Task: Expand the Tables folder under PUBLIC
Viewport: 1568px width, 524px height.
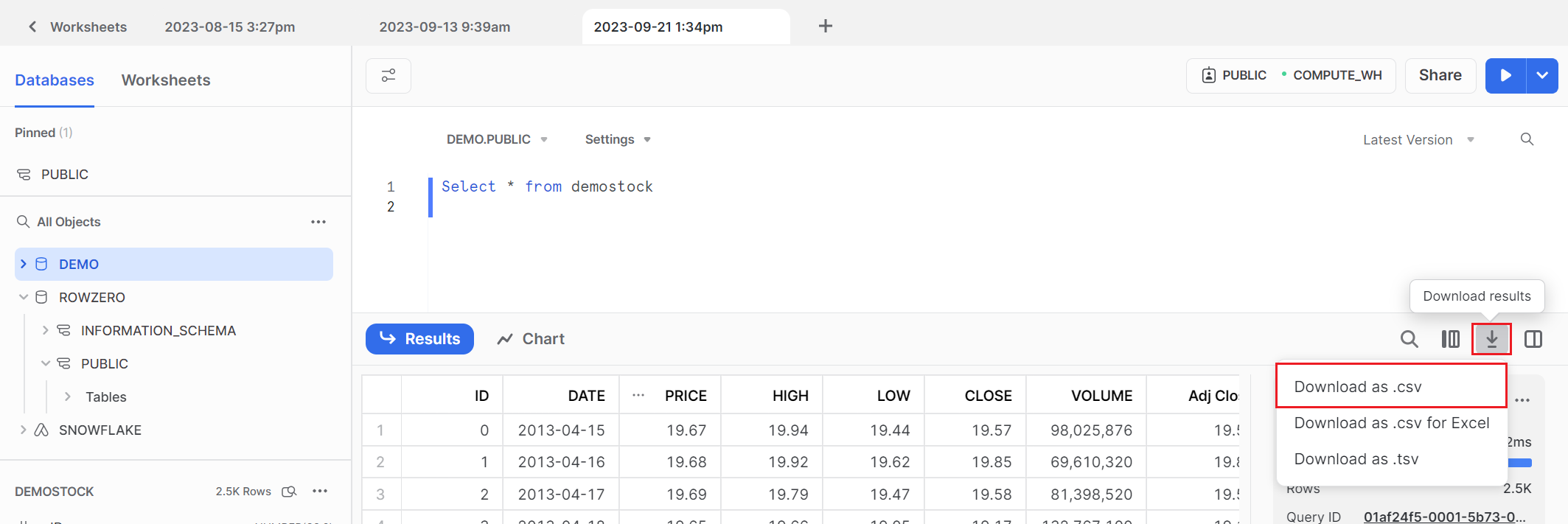Action: [68, 397]
